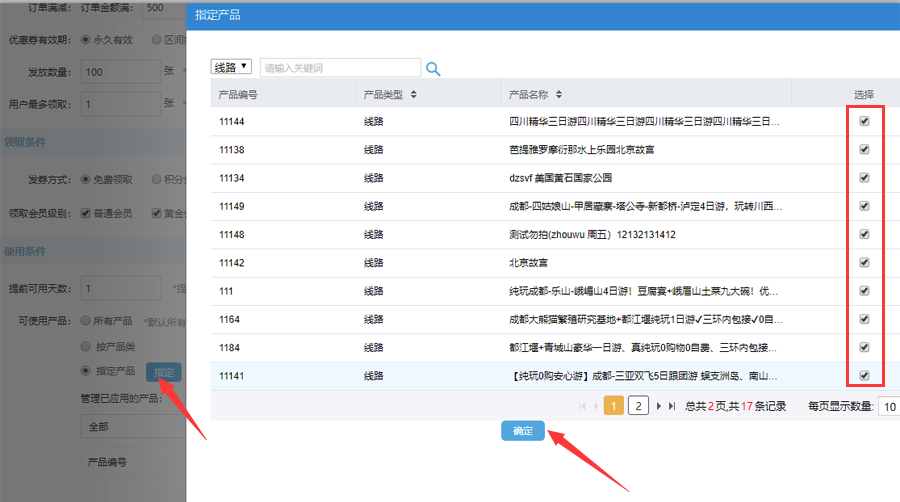Click the 确定 confirm button
Image resolution: width=900 pixels, height=502 pixels.
523,431
